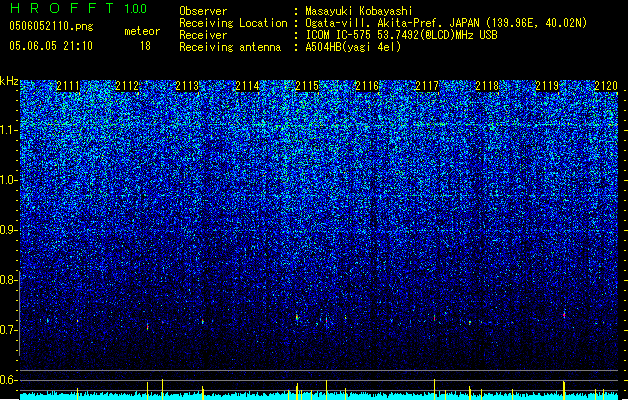Click the Observer label
This screenshot has height=400, width=629.
203,11
